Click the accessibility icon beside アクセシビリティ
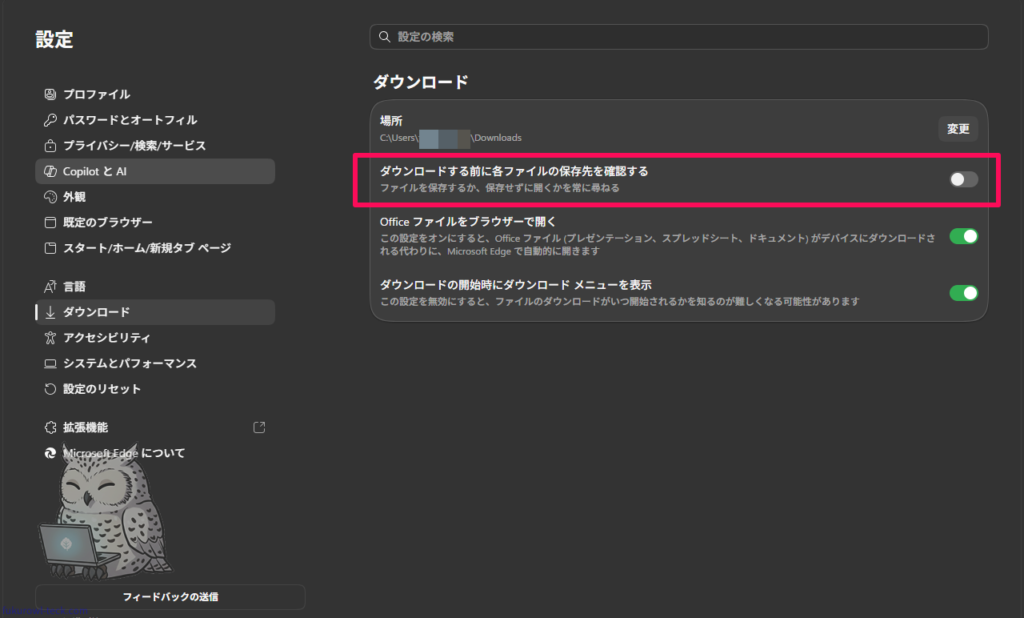The image size is (1024, 618). [50, 338]
